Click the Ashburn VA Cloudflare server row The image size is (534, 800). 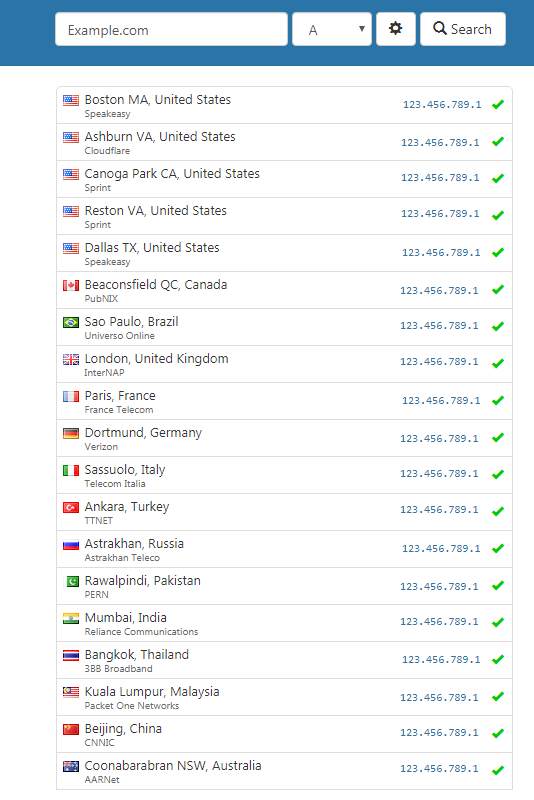pyautogui.click(x=284, y=142)
